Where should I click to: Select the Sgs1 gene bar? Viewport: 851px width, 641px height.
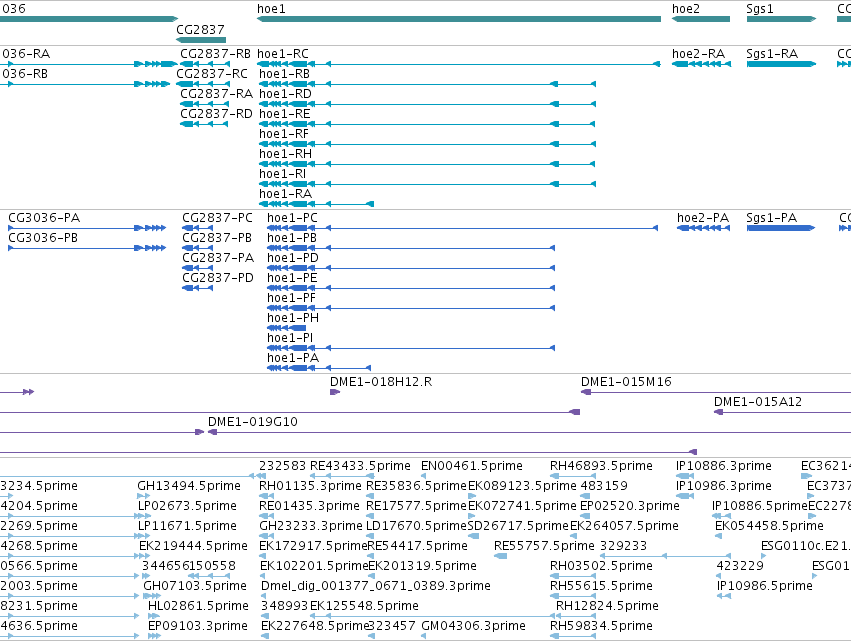(x=781, y=19)
